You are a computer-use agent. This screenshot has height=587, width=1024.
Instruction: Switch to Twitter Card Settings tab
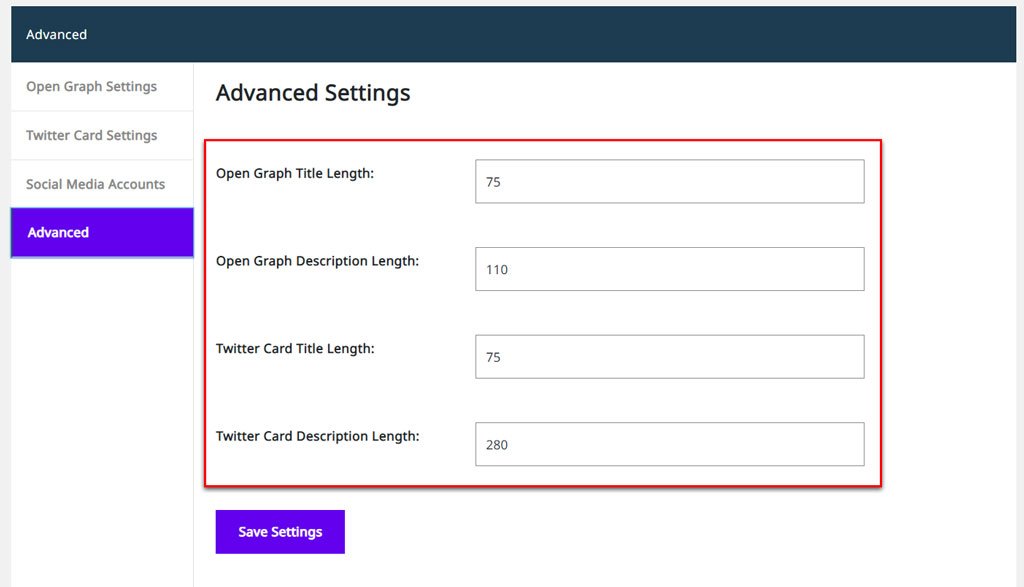point(102,136)
